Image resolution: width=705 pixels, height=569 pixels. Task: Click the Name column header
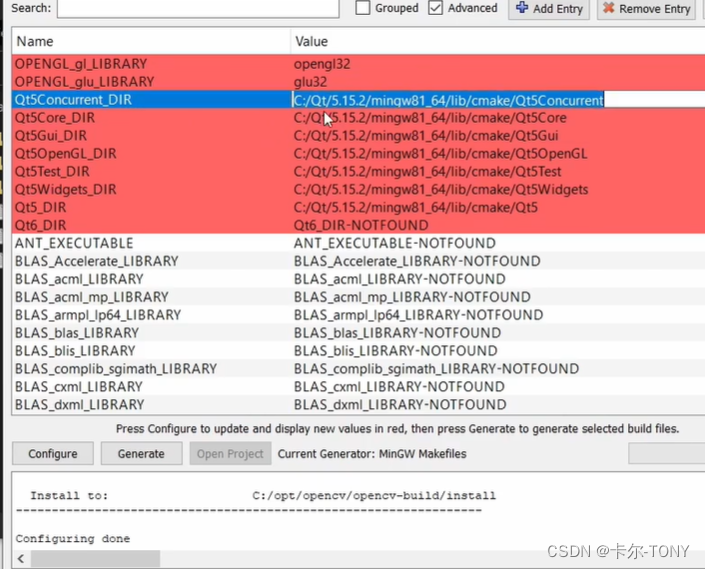(x=151, y=41)
